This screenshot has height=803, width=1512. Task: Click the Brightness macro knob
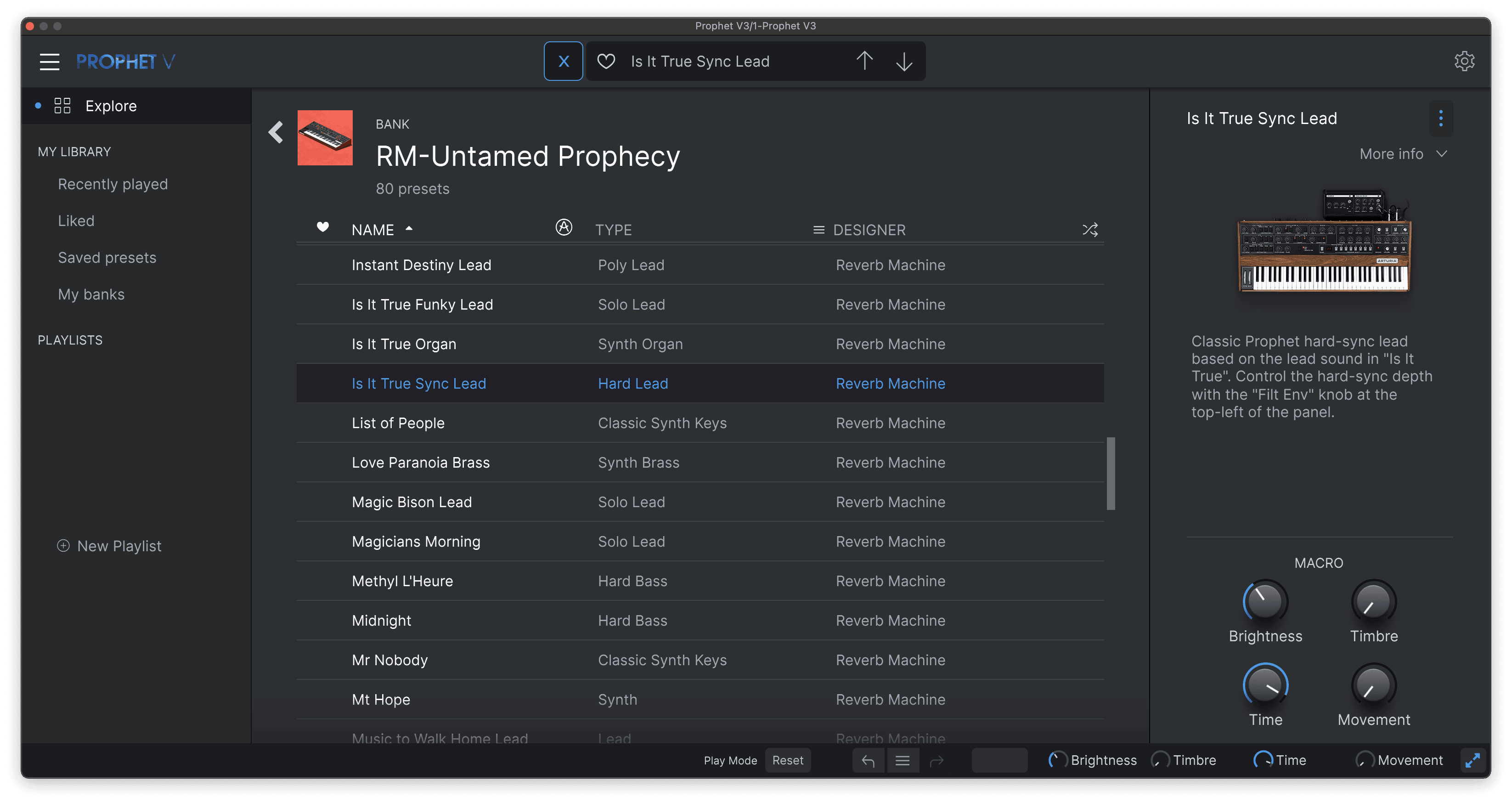click(x=1265, y=602)
